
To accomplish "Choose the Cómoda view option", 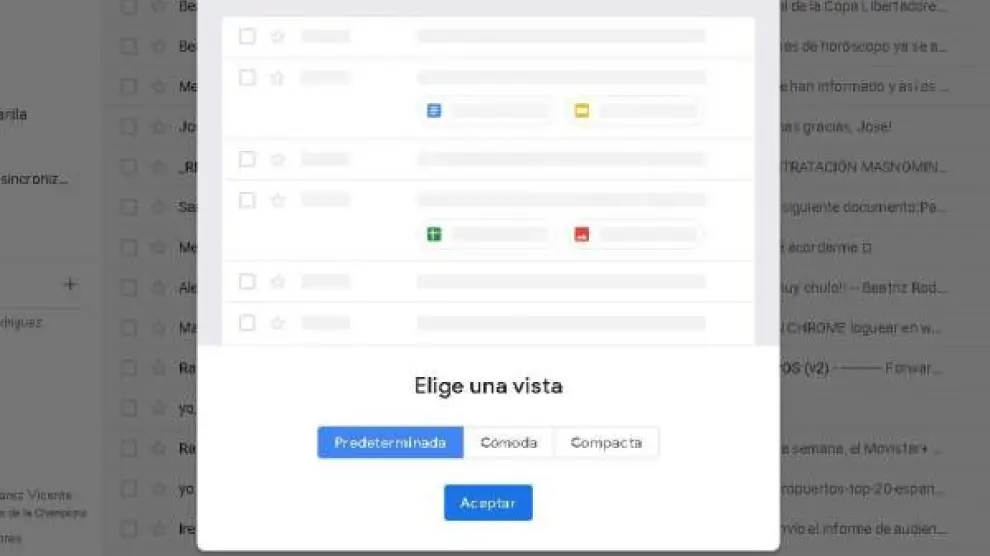I will tap(508, 442).
